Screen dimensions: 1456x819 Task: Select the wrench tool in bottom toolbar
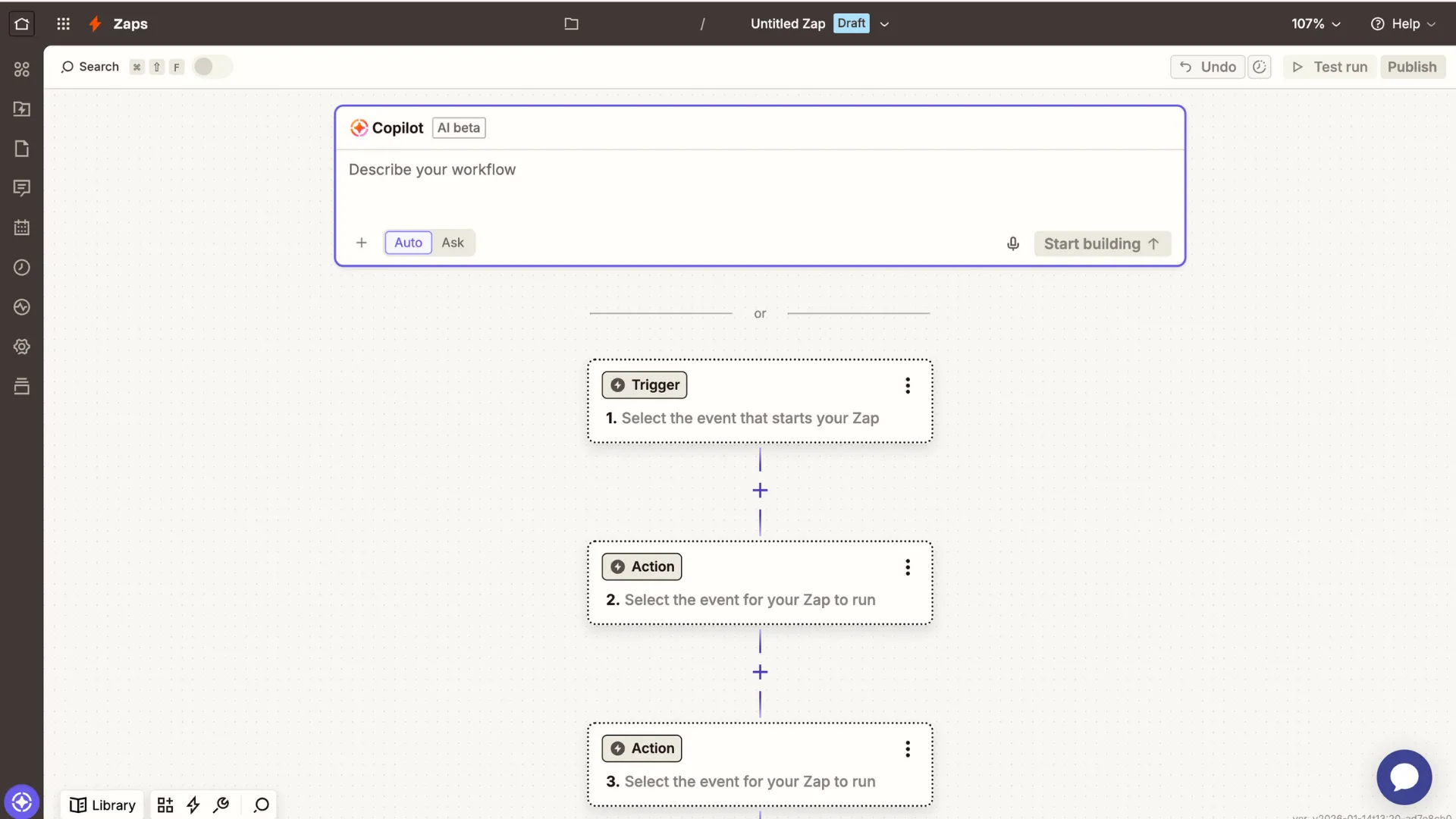[x=221, y=805]
